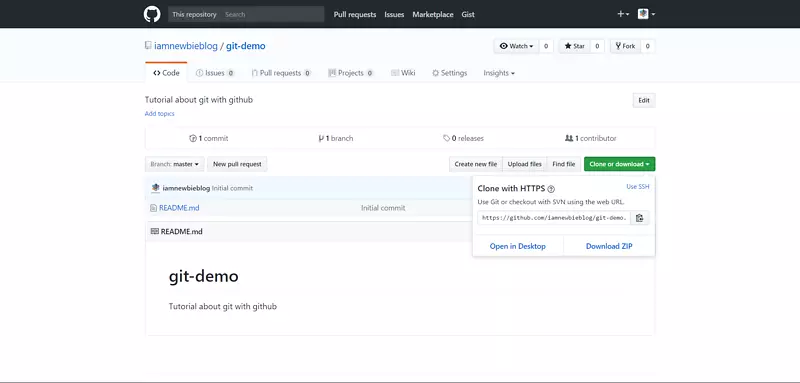This screenshot has height=383, width=800.
Task: Click the iamnewbieblog owner link
Action: click(186, 46)
